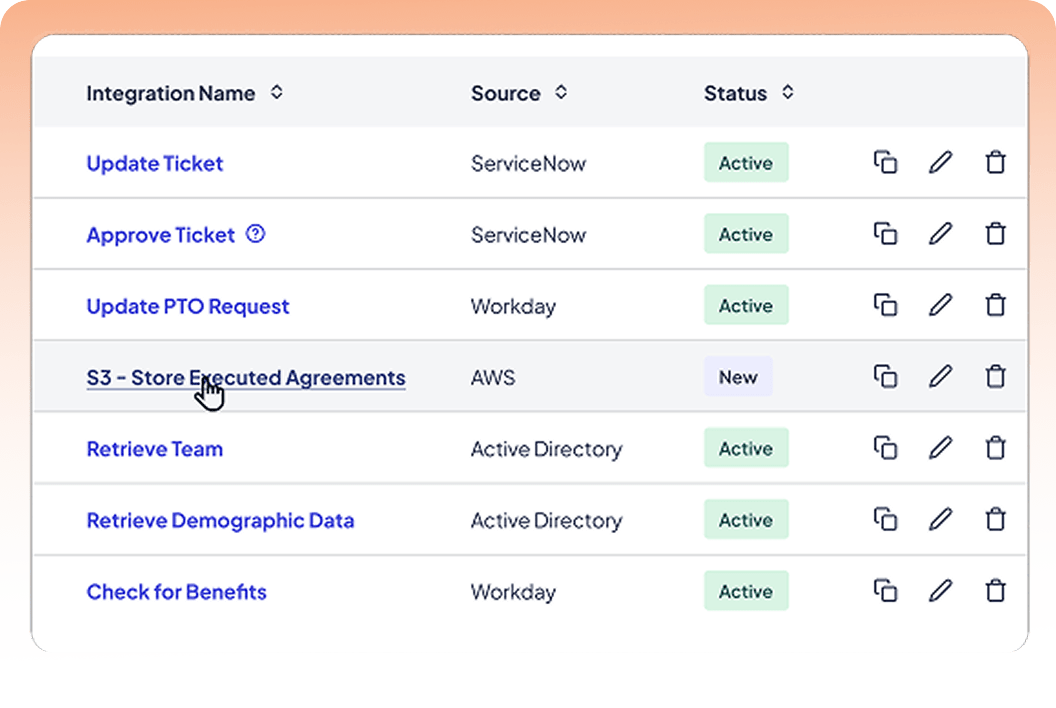Toggle the Active badge for Check for Benefits
Screen dimensions: 1056x708
(746, 591)
